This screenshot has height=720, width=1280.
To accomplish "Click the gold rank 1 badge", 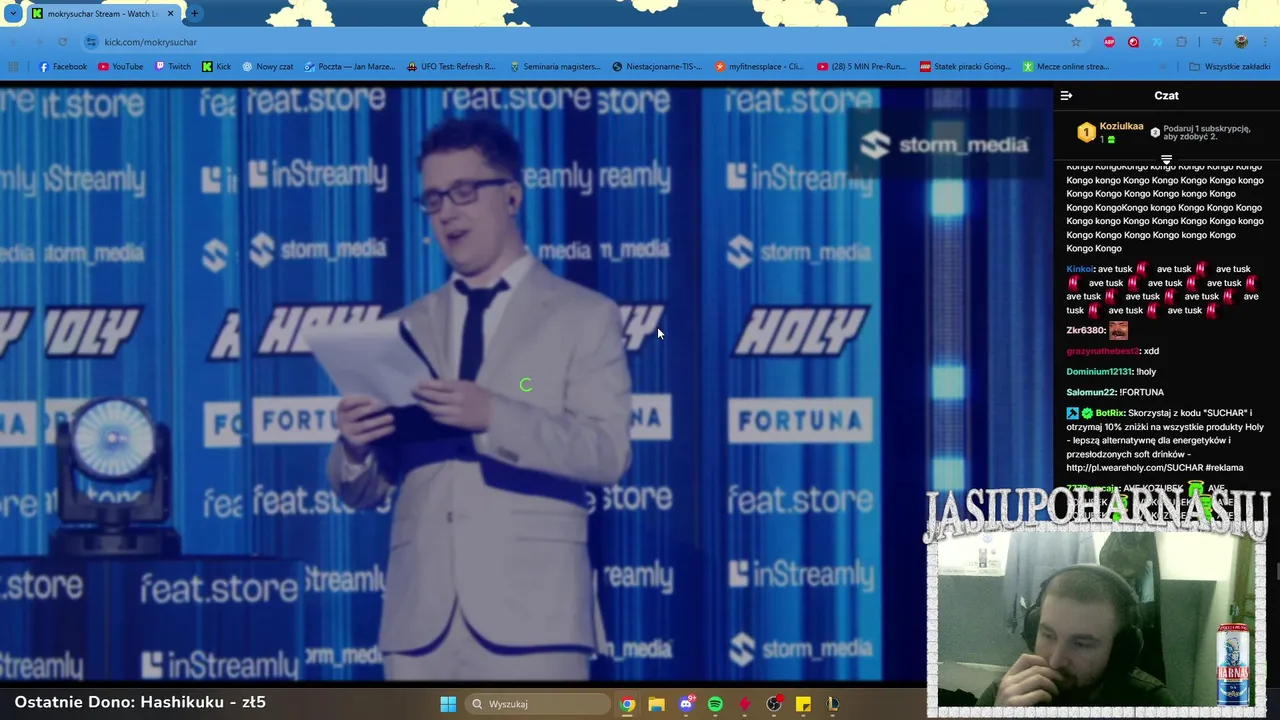I will [x=1086, y=132].
